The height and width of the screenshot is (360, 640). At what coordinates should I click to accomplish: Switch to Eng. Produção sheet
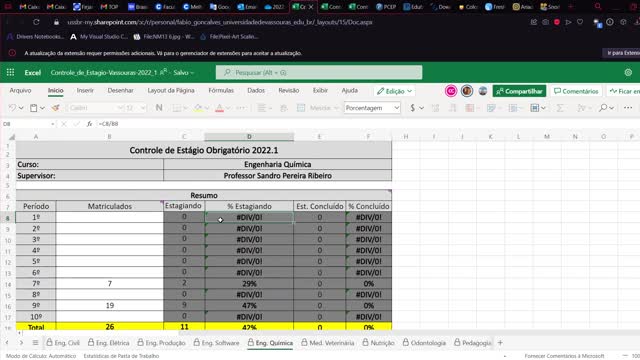click(161, 343)
